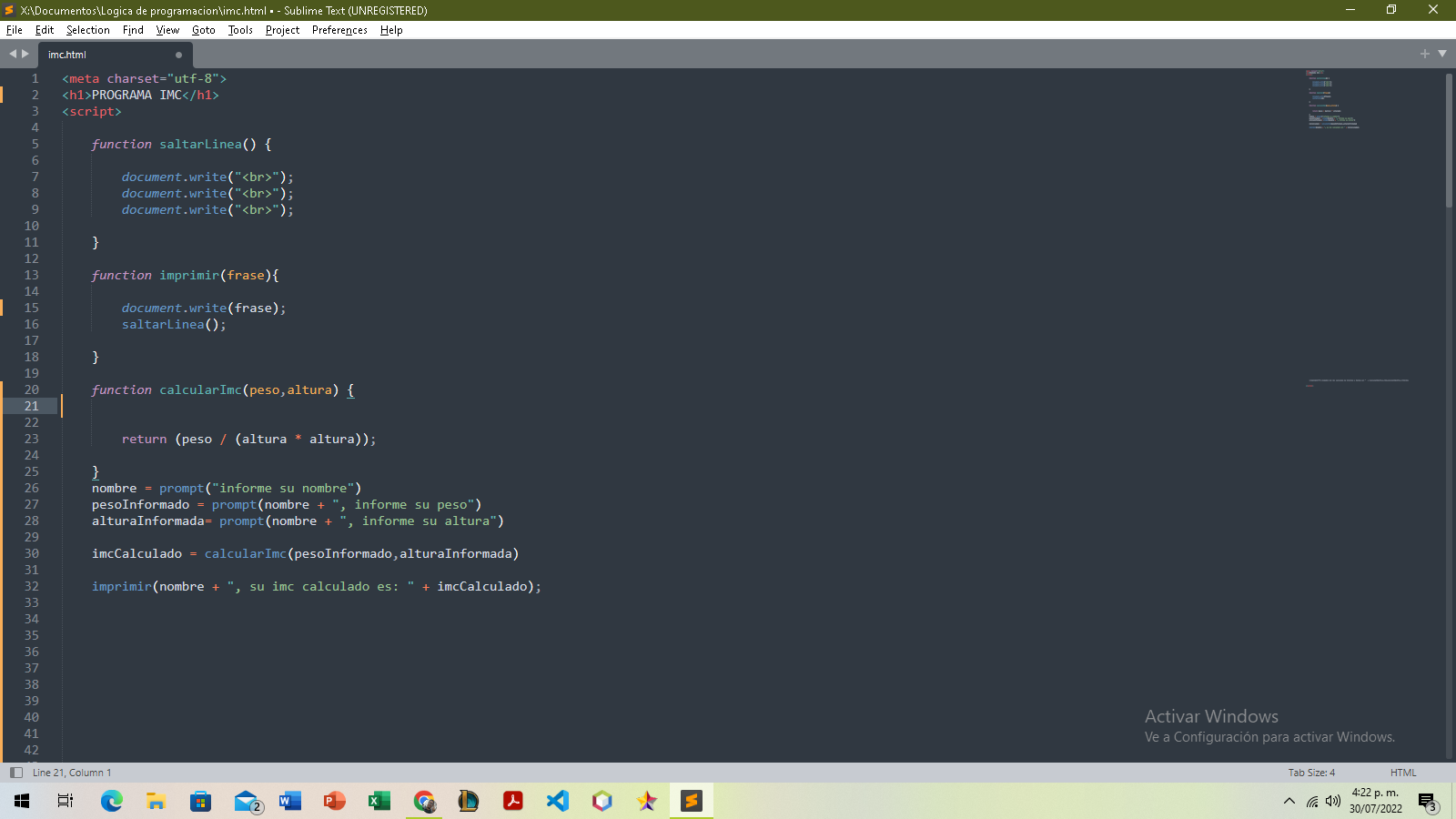
Task: Click the <script> tag on line 3
Action: click(x=92, y=111)
